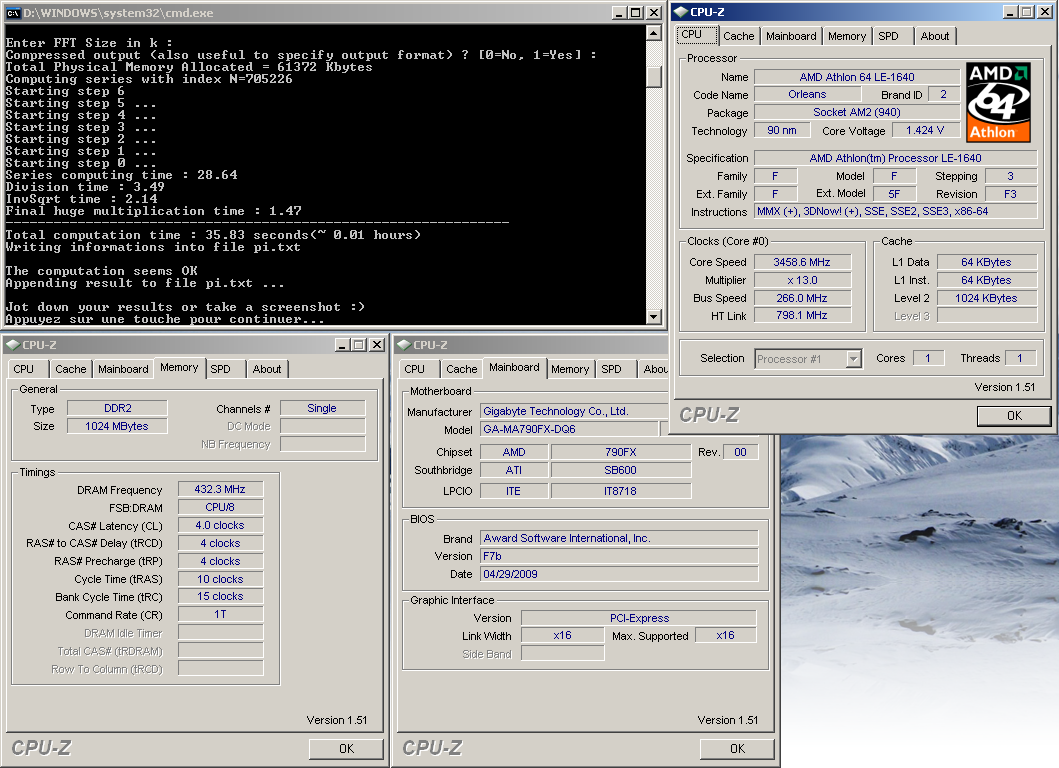Open CPU tab in the mainboard CPU-Z window

(419, 369)
